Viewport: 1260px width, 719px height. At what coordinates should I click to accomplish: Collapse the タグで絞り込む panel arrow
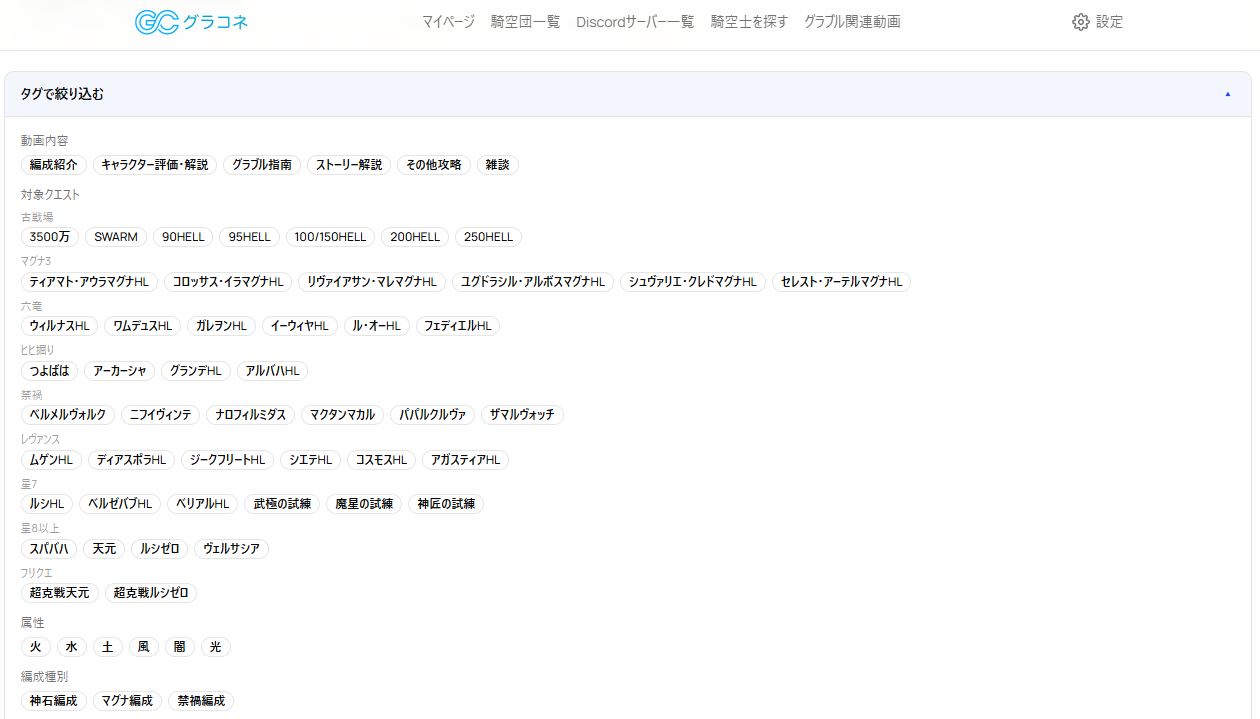point(1227,94)
